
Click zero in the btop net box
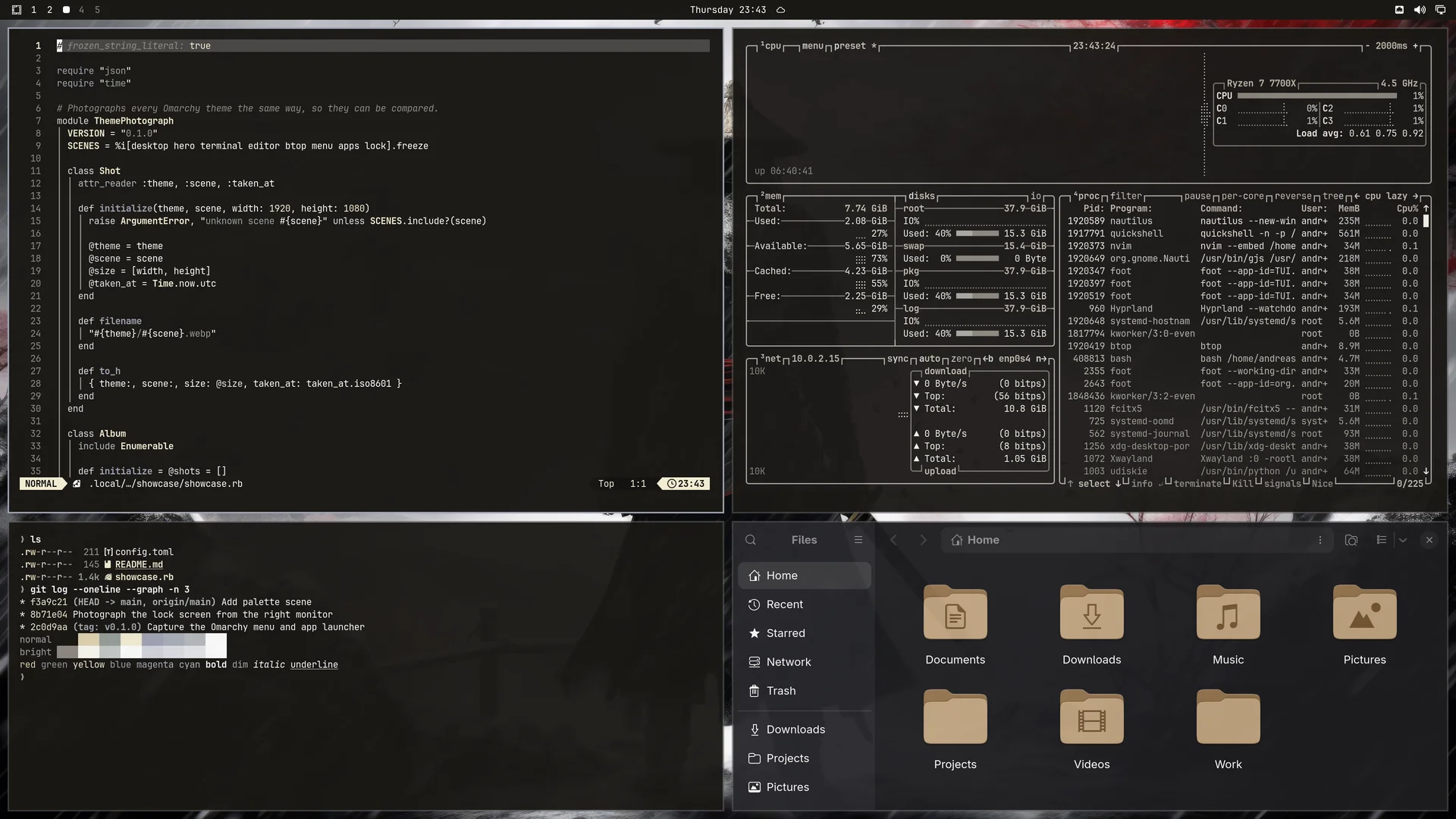(962, 359)
